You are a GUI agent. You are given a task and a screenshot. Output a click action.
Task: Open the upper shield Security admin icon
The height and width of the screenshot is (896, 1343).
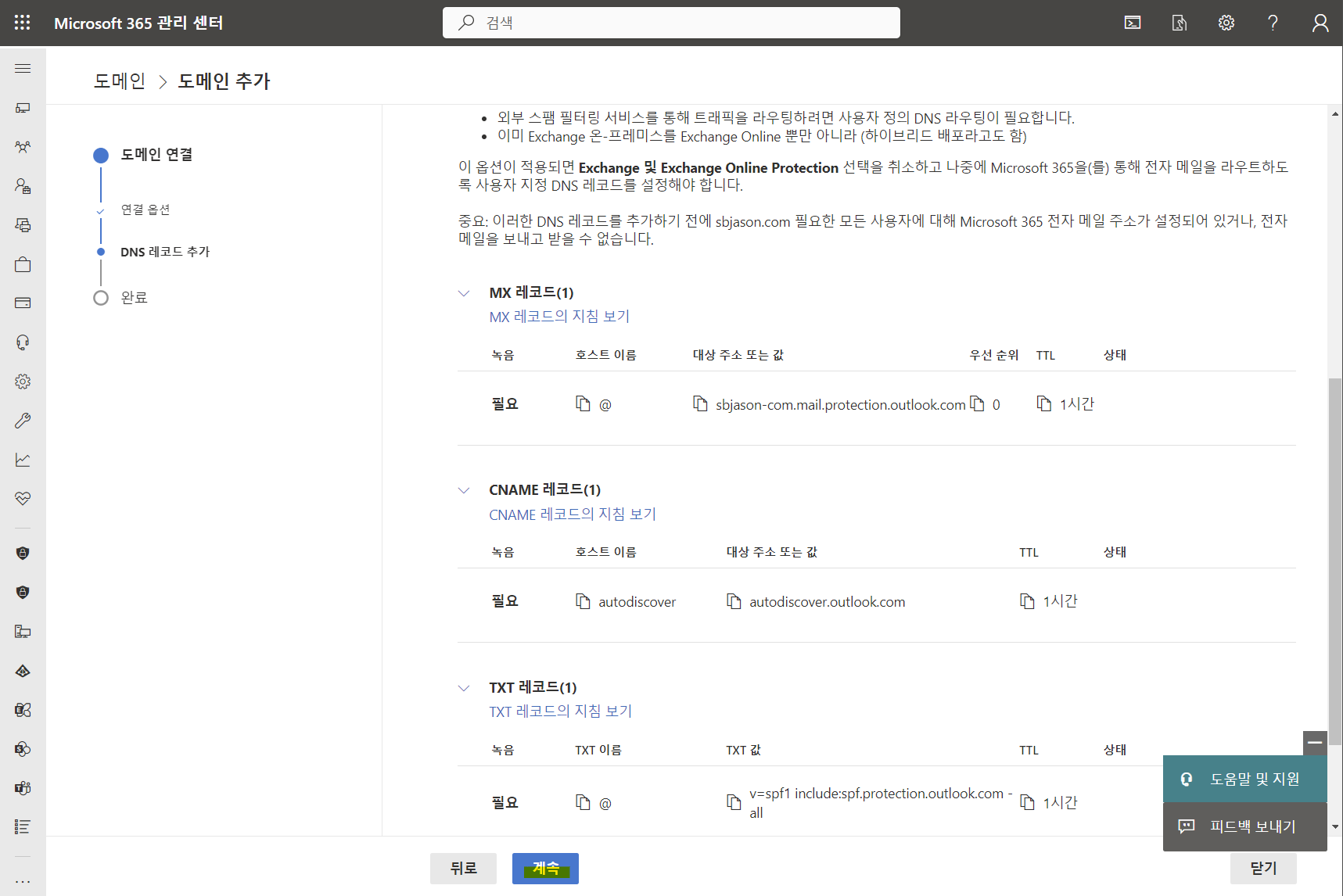23,554
